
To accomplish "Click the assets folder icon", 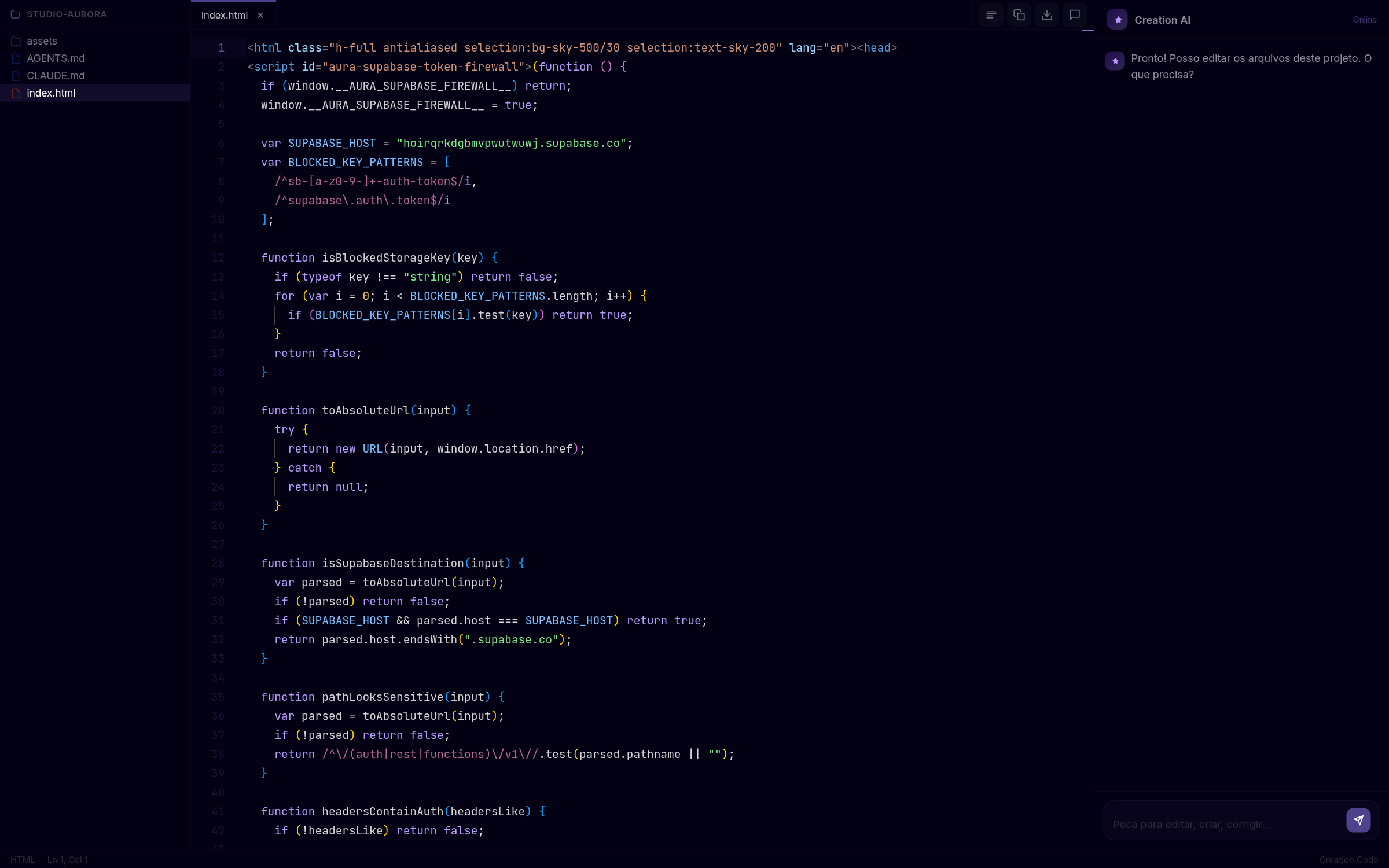I will click(x=16, y=41).
